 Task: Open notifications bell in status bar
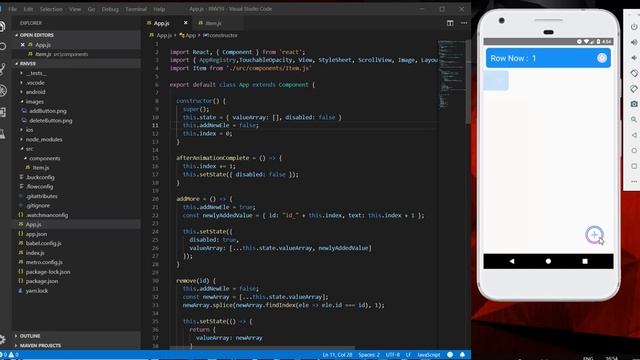coord(462,355)
